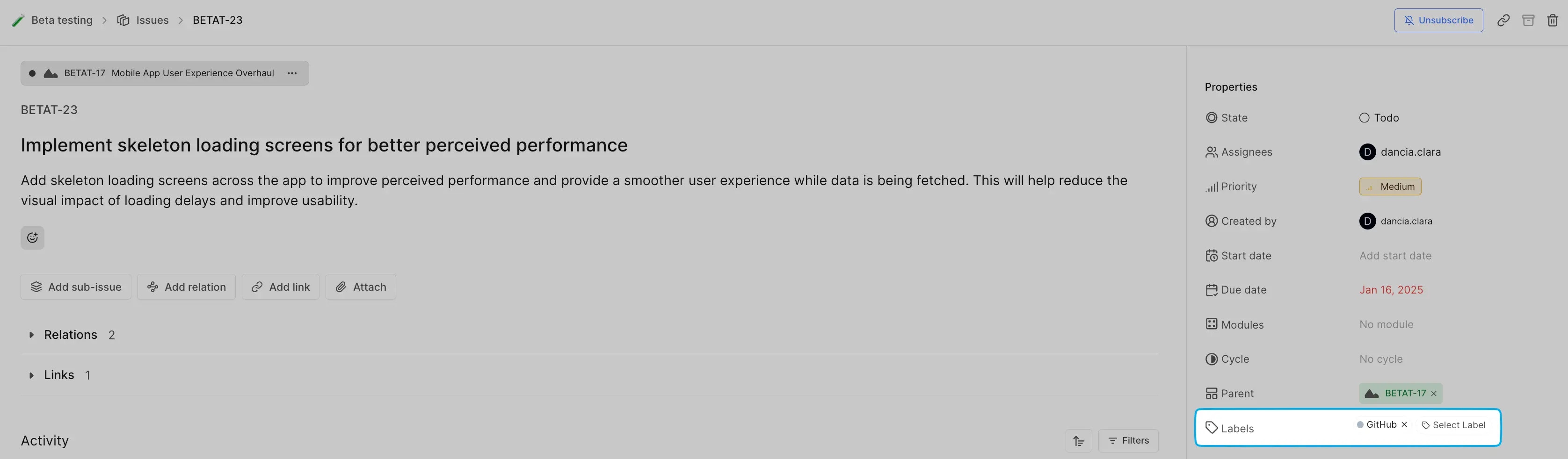
Task: Delete this issue using the trash icon
Action: tap(1553, 20)
